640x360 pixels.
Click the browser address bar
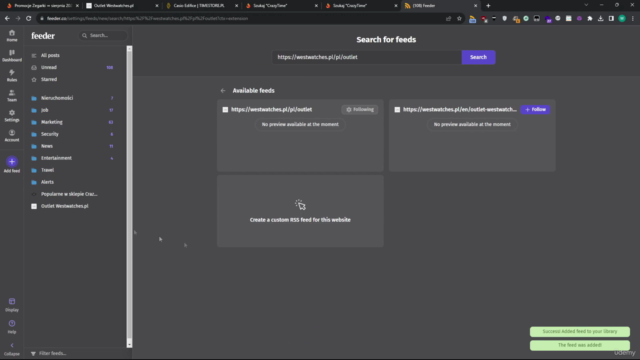[x=241, y=18]
